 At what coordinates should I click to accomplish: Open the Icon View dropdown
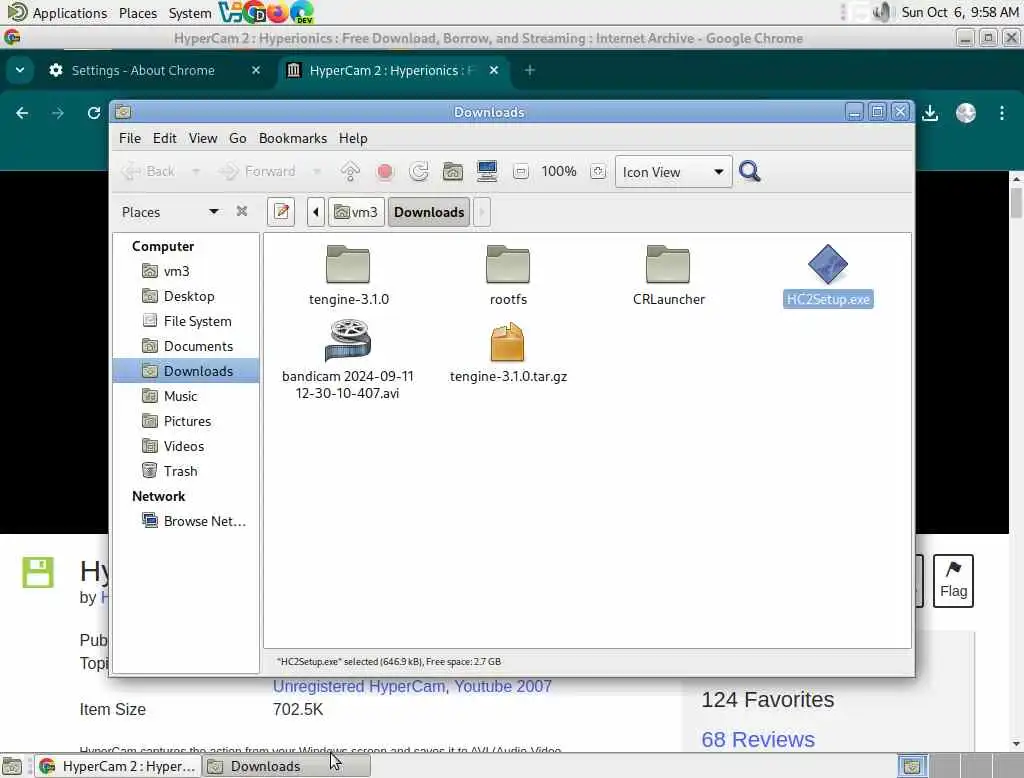click(x=673, y=172)
